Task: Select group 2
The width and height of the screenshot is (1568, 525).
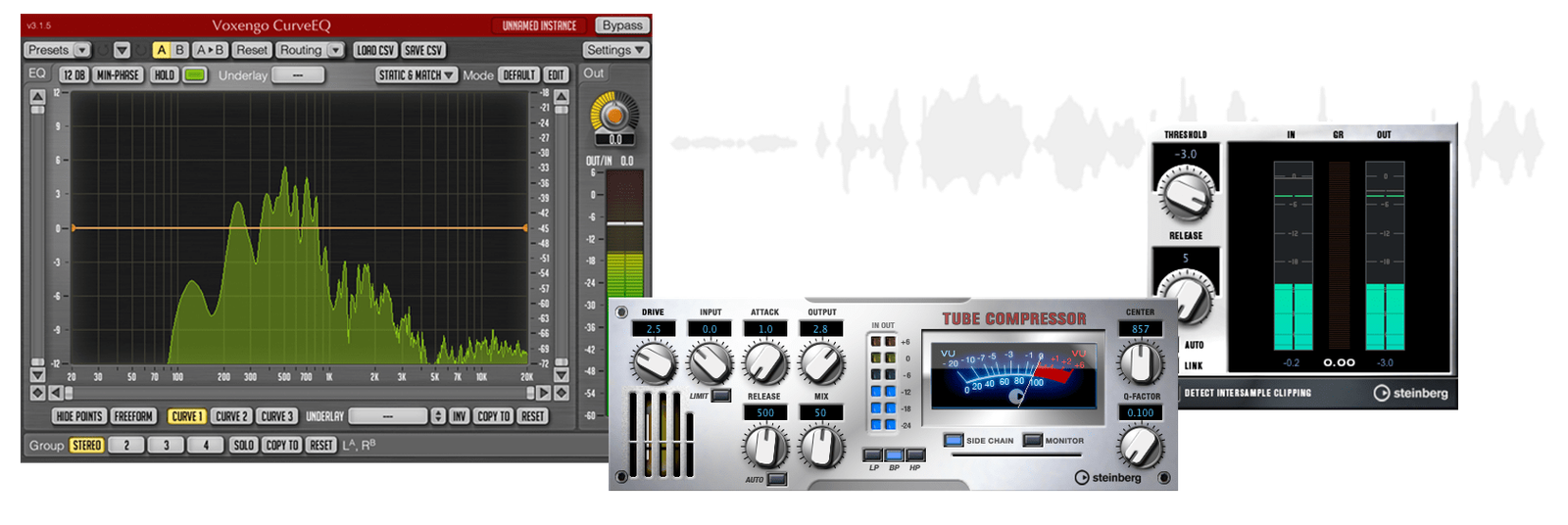Action: click(x=126, y=445)
